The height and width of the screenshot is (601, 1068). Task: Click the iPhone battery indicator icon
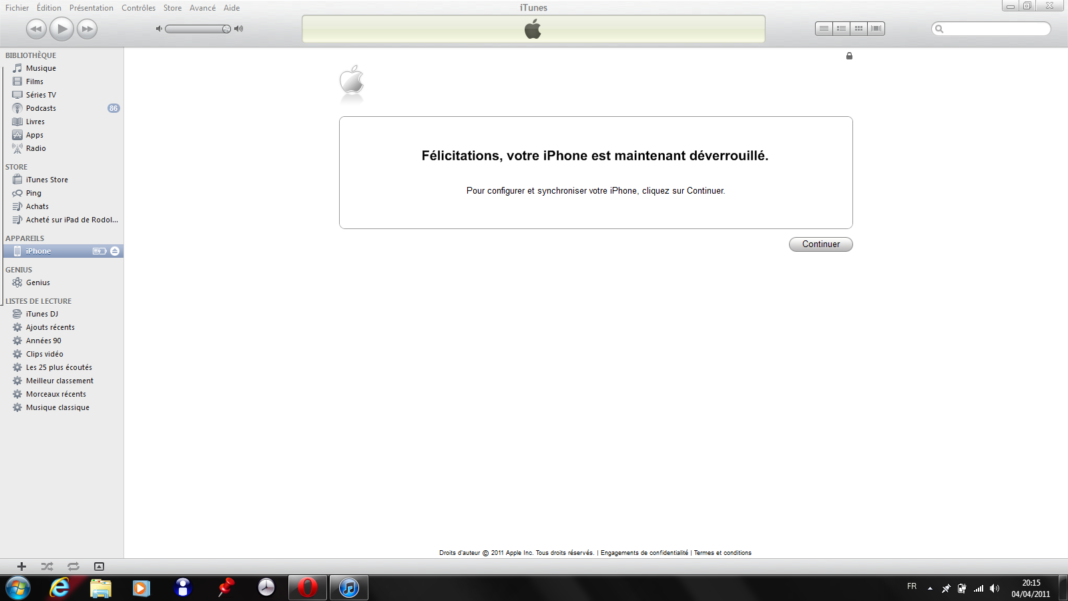tap(99, 251)
